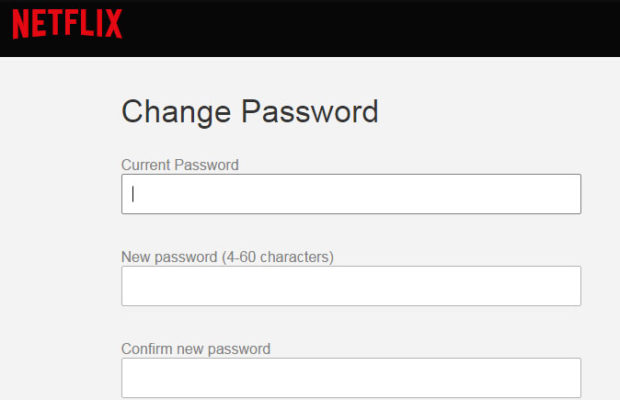This screenshot has width=620, height=400.
Task: Click the Change Password heading
Action: (250, 111)
